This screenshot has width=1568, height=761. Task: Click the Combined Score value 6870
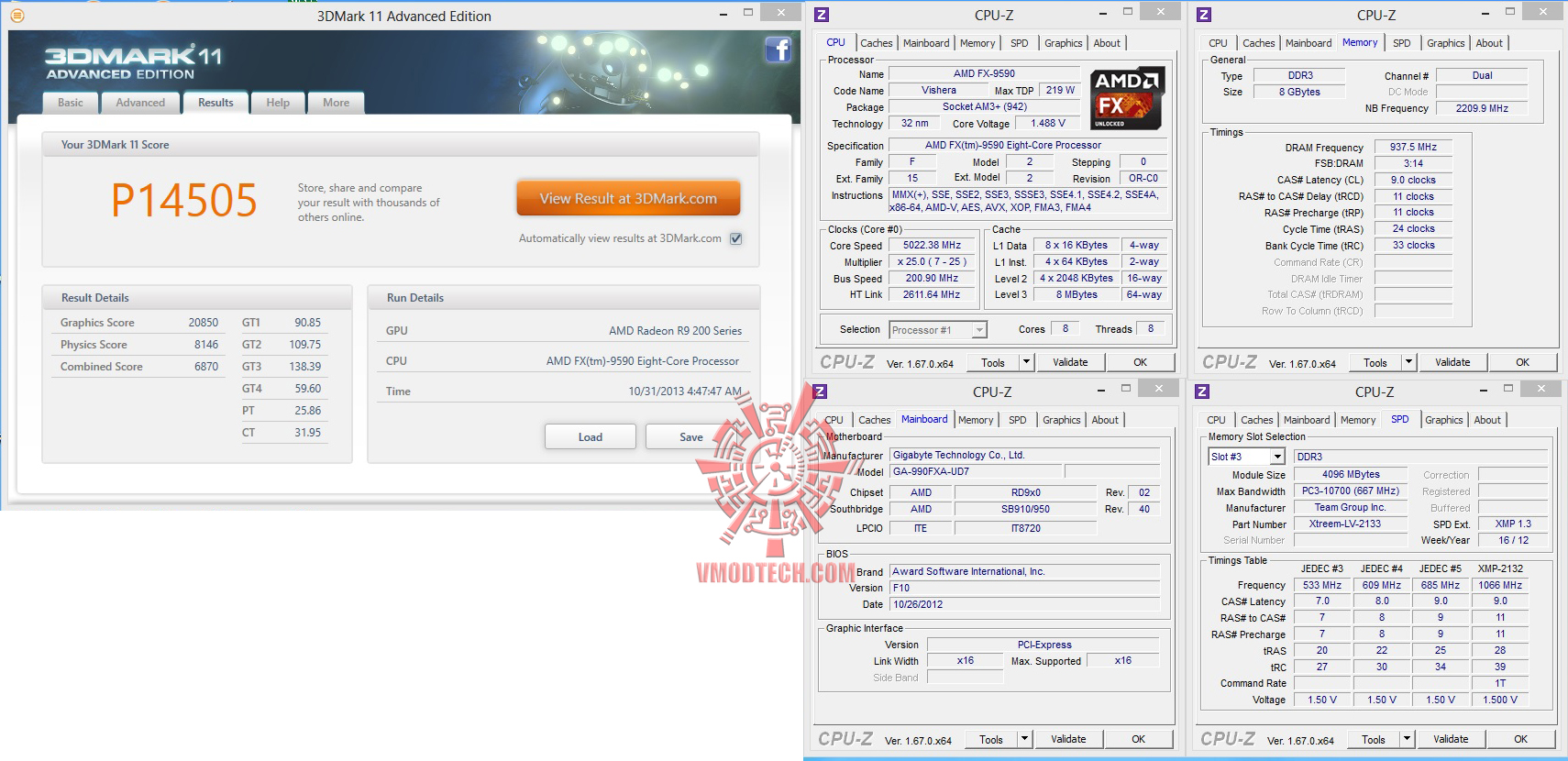coord(206,367)
